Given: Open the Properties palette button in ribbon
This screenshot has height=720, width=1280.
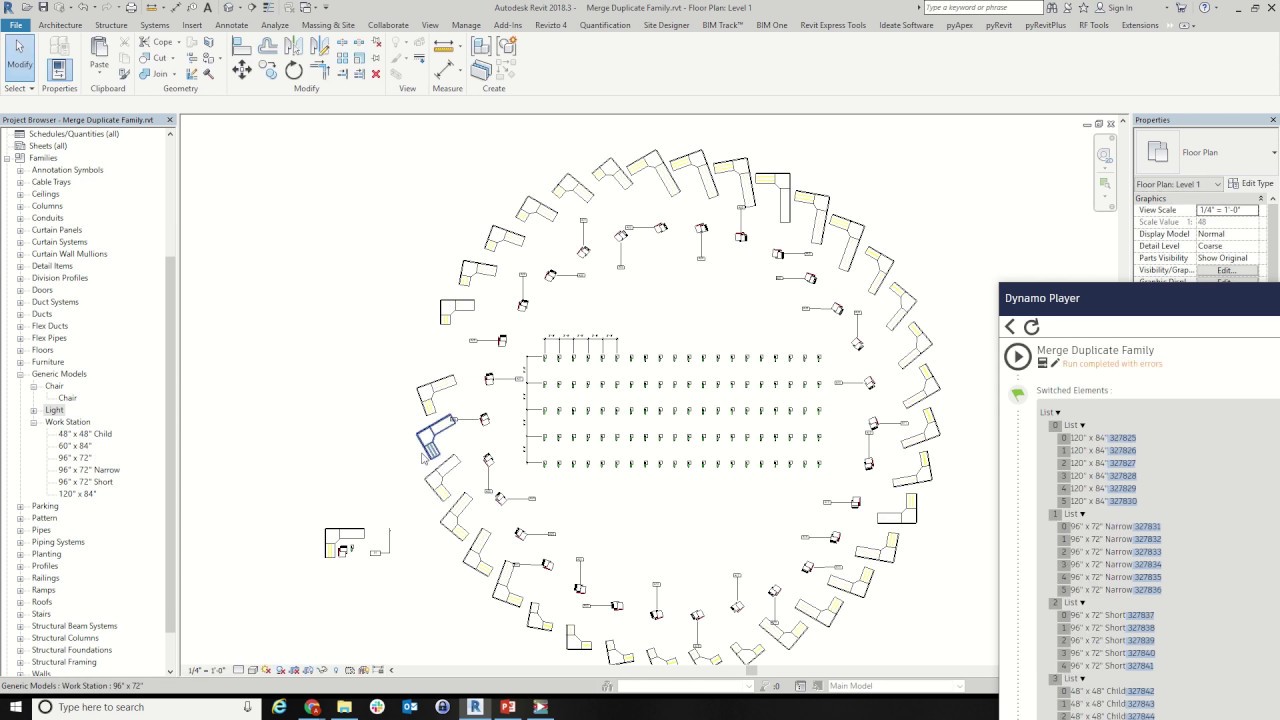Looking at the screenshot, I should tap(59, 69).
